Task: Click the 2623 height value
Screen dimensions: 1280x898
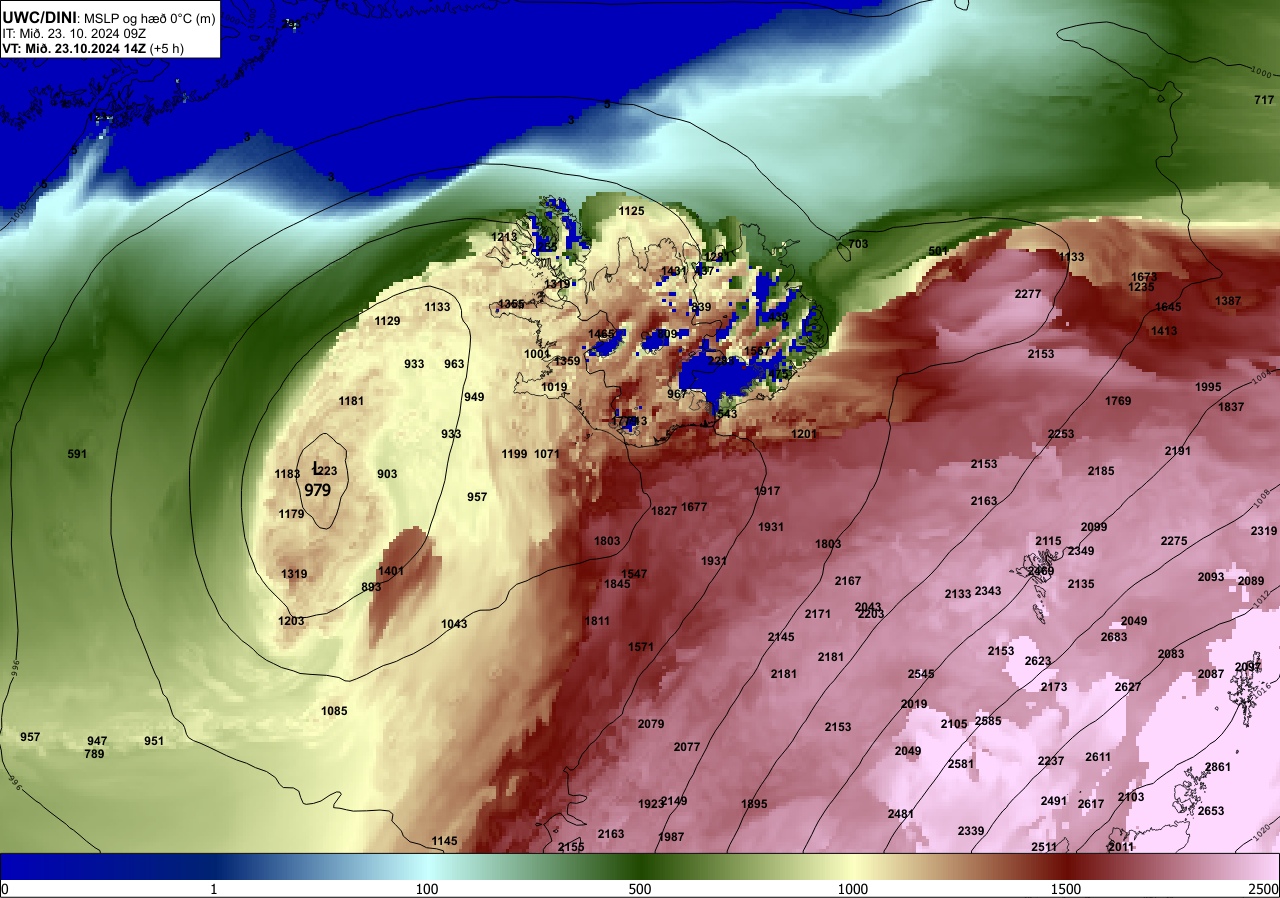Action: 1038,661
